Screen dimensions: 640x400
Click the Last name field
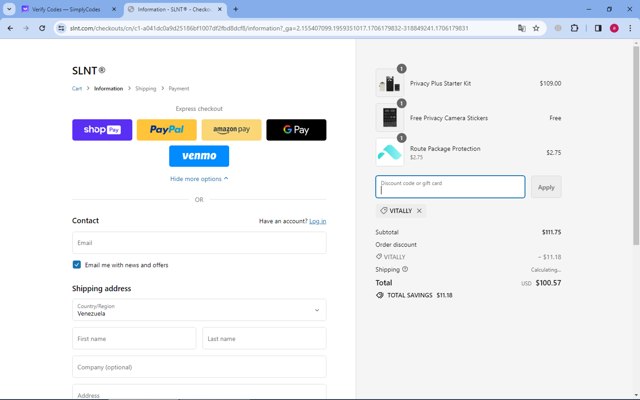point(264,338)
